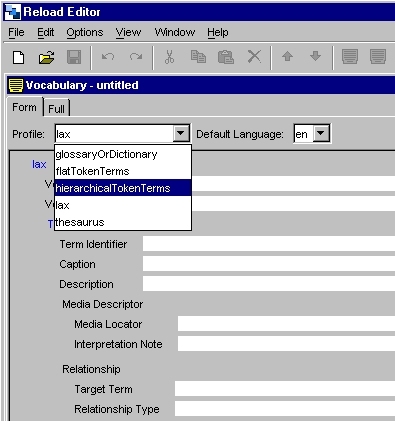Viewport: 395px width, 421px height.
Task: Paste with the clipboard icon
Action: point(226,57)
